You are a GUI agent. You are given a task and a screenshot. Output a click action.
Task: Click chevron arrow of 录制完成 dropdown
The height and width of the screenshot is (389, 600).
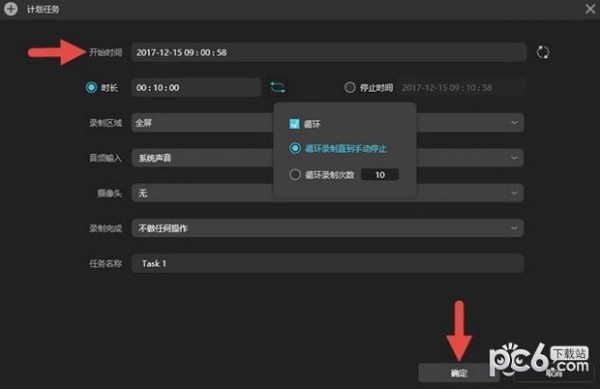(x=514, y=228)
